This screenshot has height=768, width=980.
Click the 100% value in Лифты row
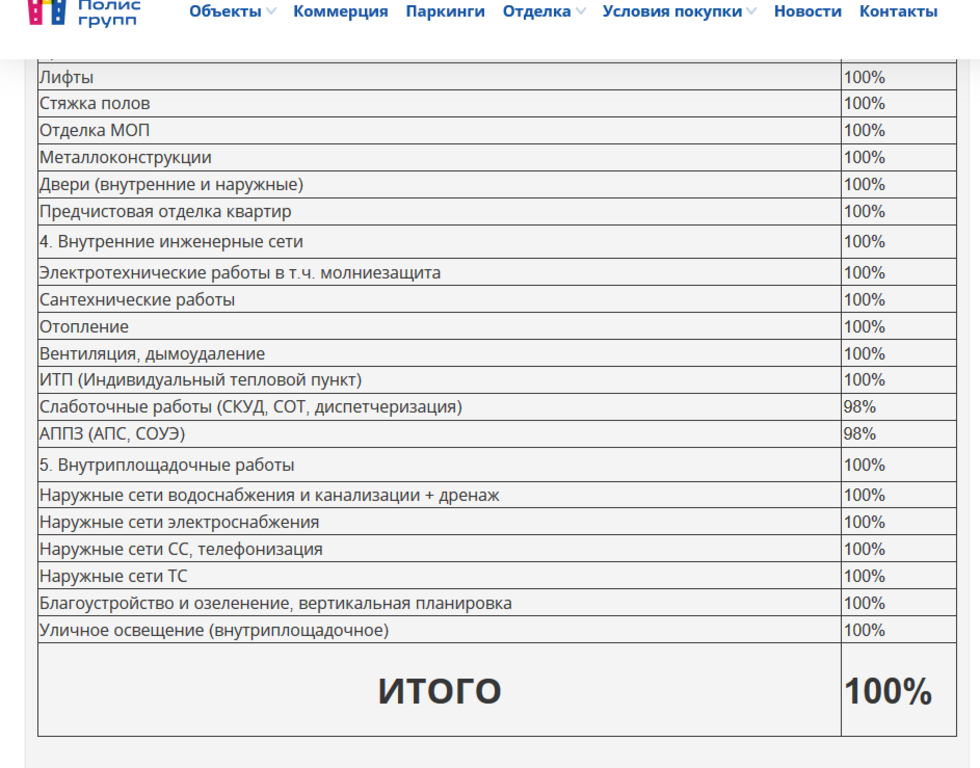click(x=864, y=77)
